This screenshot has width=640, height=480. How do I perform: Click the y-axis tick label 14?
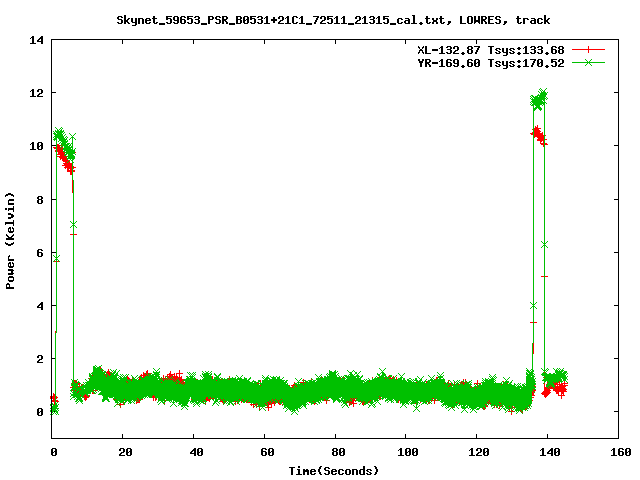pos(36,40)
